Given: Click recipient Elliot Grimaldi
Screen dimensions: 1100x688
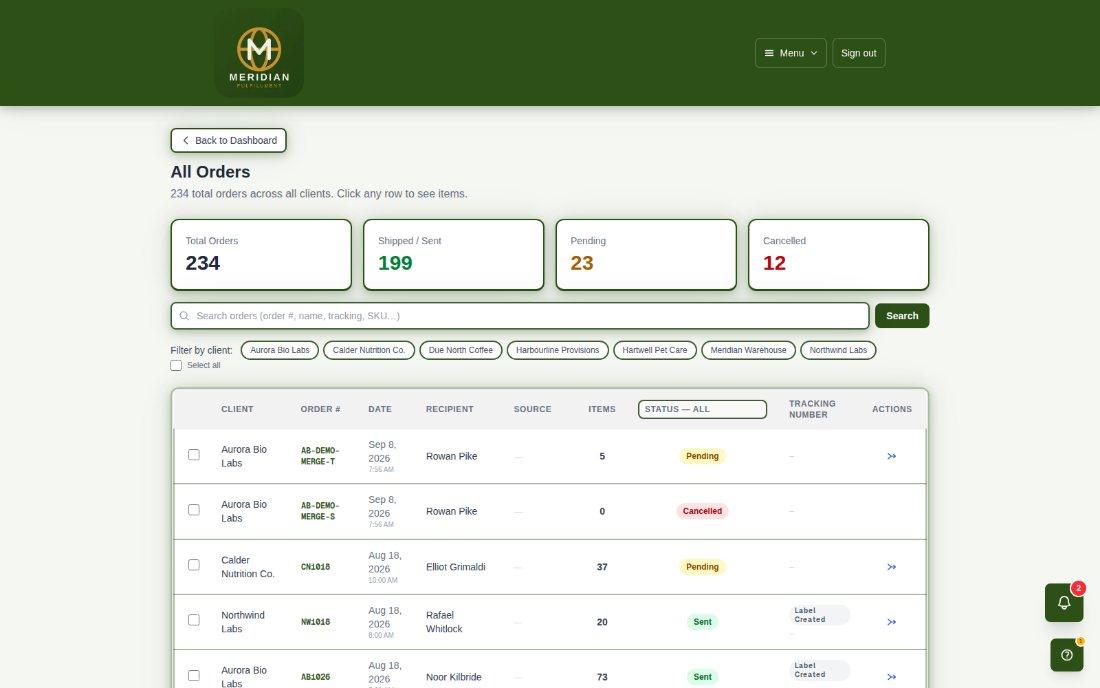Looking at the screenshot, I should (x=455, y=567).
